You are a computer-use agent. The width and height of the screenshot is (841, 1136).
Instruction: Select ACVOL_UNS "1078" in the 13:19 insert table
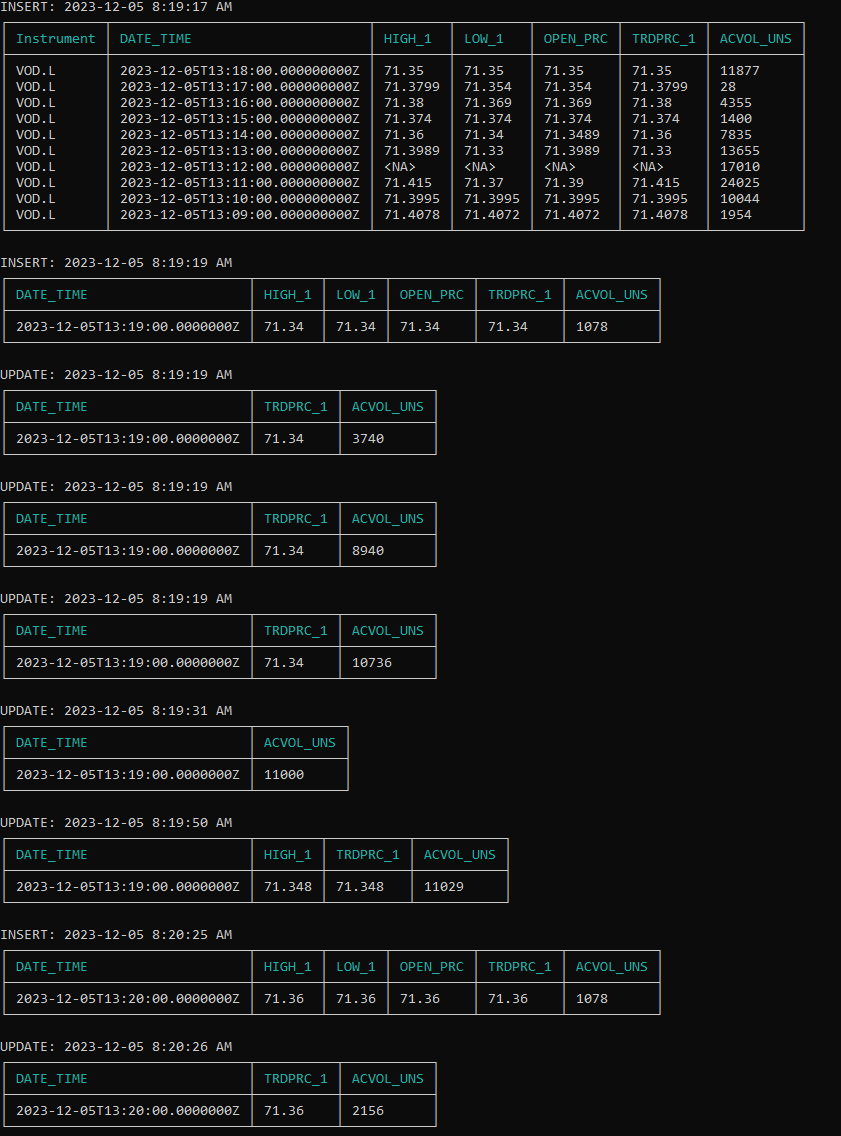tap(592, 327)
